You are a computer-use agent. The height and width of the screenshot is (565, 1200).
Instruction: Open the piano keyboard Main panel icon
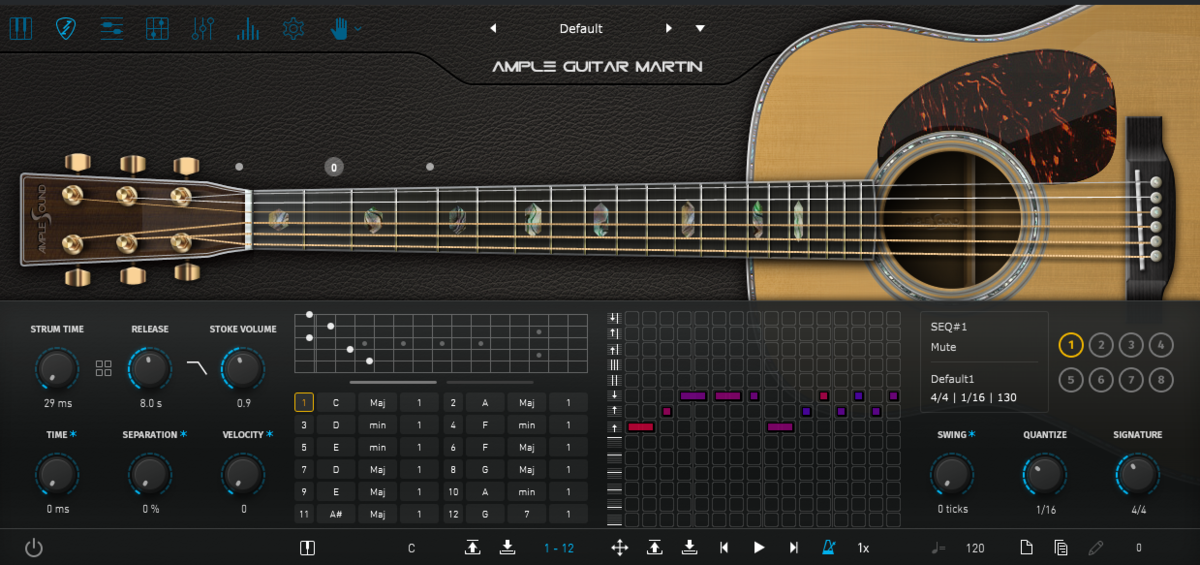(x=21, y=28)
